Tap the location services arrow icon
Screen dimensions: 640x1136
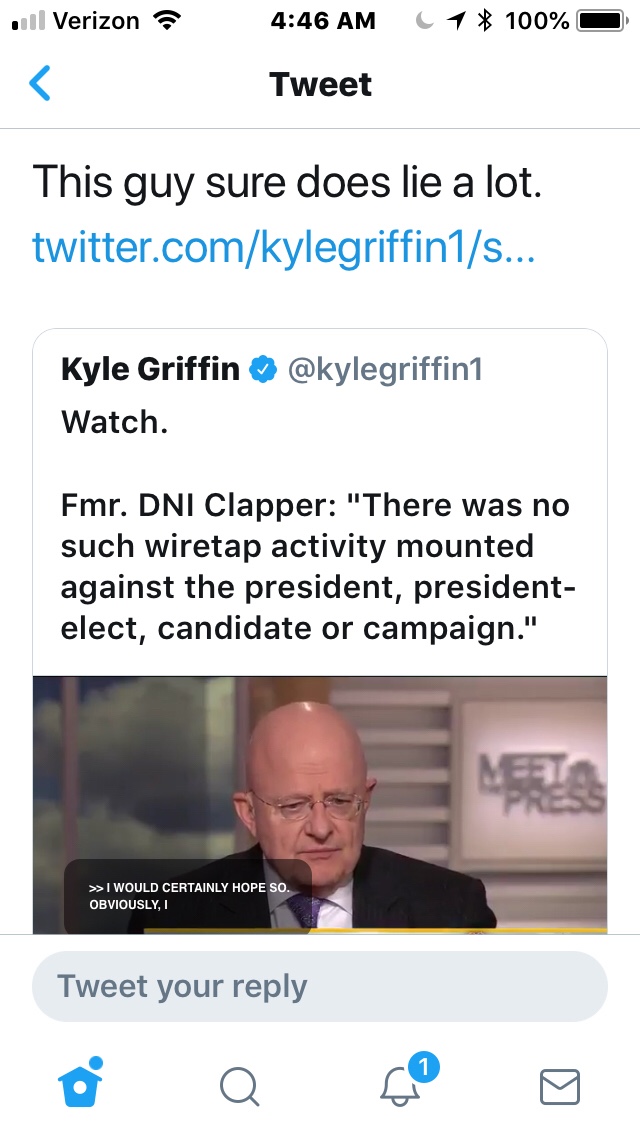(x=456, y=21)
